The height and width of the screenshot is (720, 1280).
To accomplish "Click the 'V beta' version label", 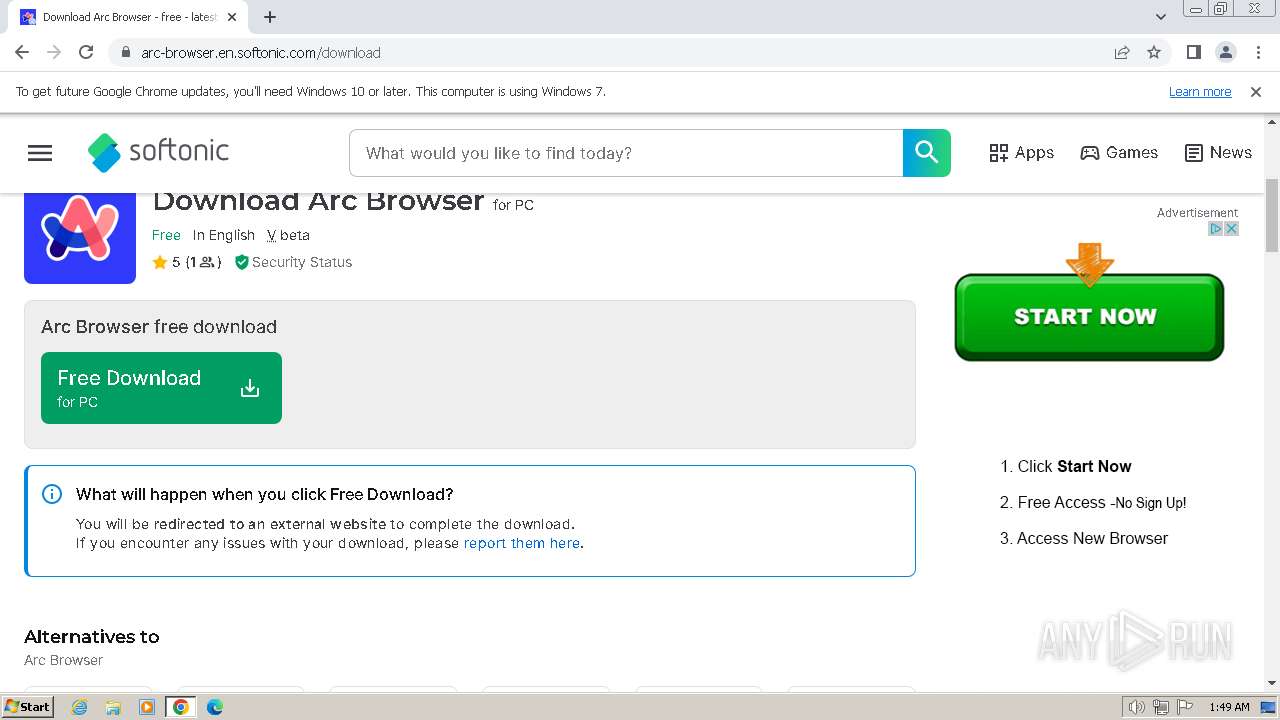I will [288, 235].
